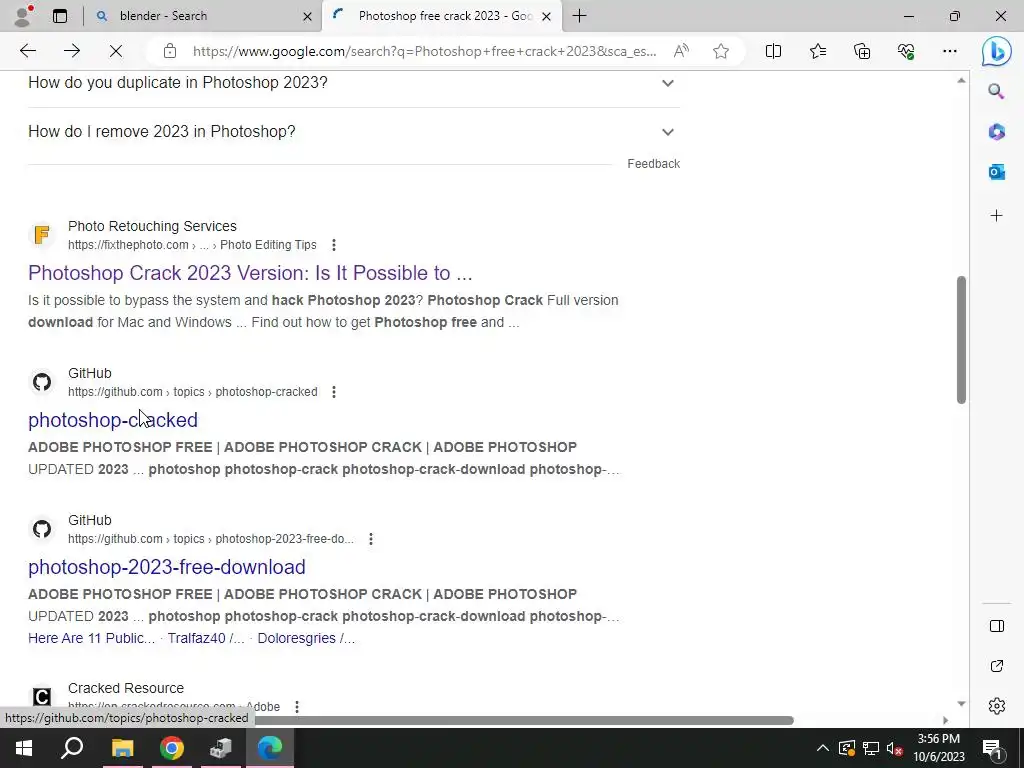
Task: Click horizontal scrollbar thumb
Action: tap(522, 720)
